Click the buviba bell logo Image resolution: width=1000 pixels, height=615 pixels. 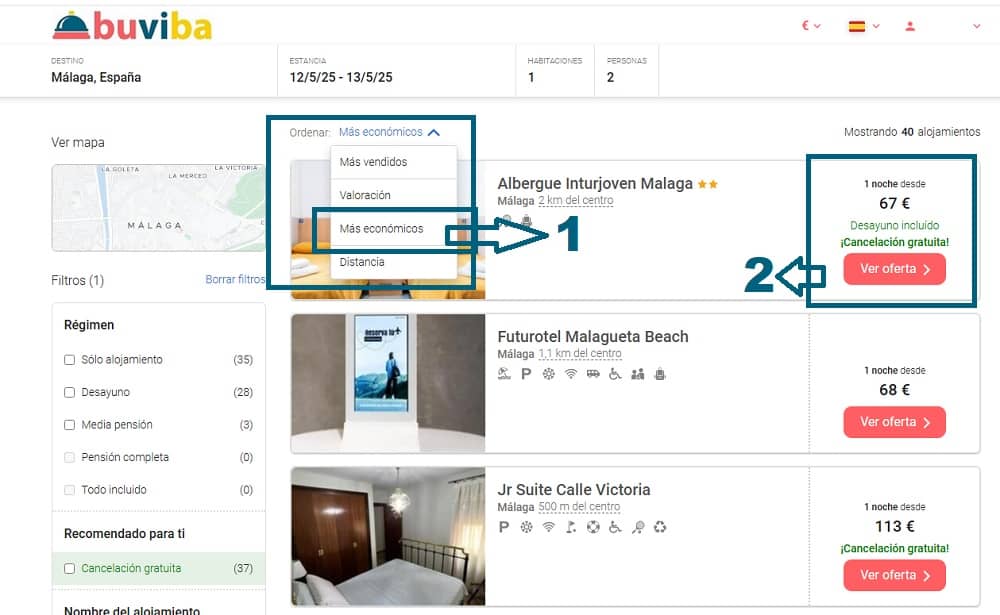click(131, 26)
